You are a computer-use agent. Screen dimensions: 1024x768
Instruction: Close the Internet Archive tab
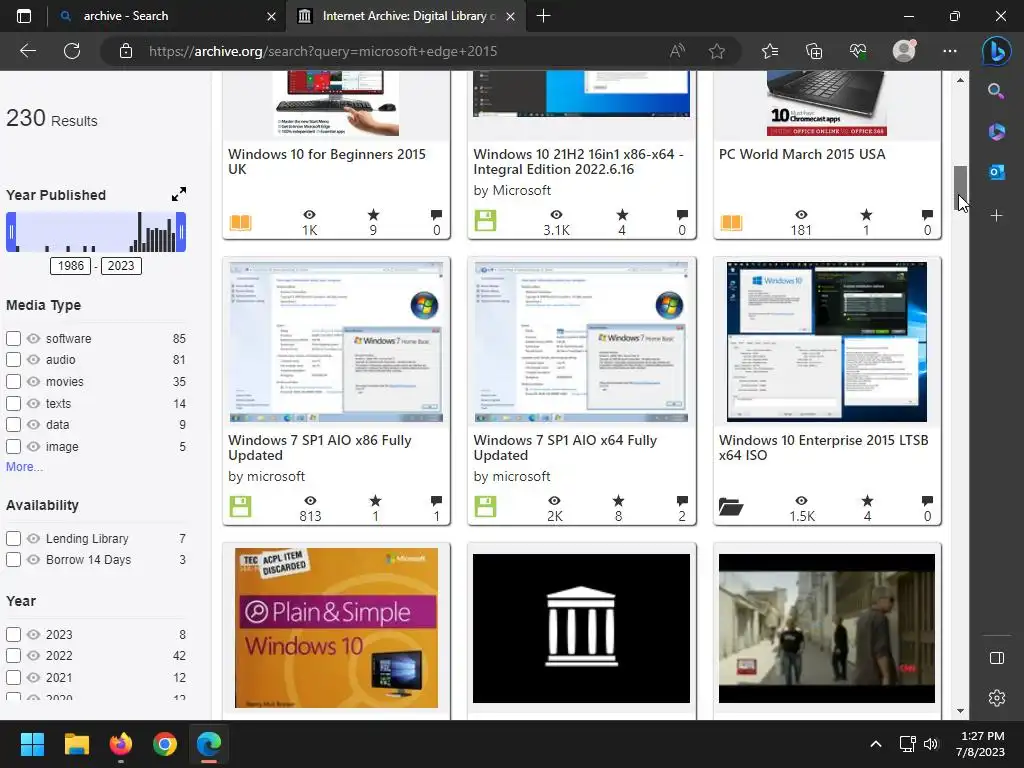coord(511,16)
